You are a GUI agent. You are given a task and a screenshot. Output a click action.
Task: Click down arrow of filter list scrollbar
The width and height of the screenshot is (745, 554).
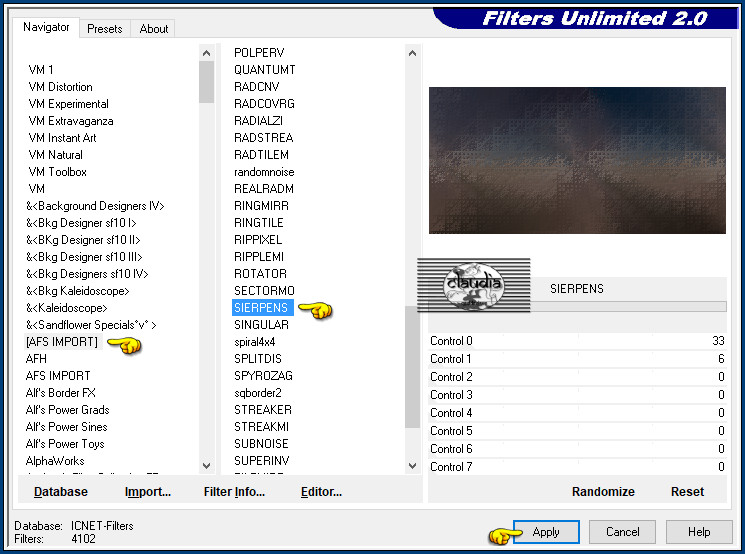click(412, 466)
